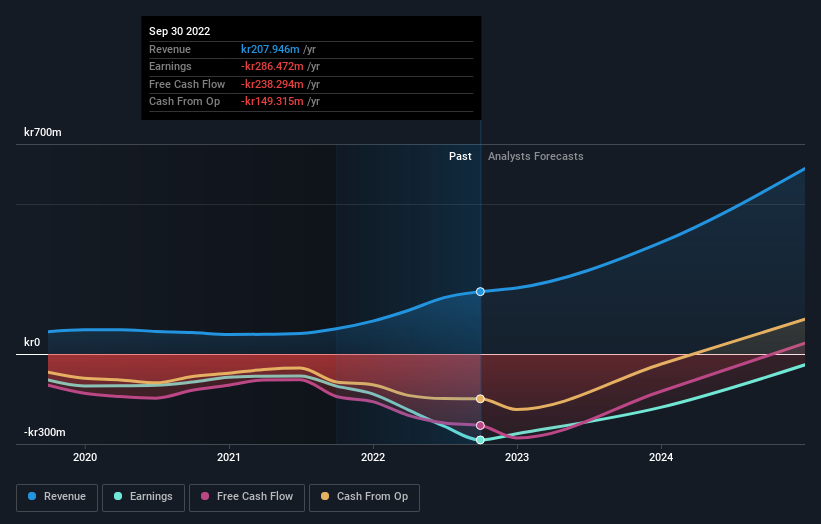Click the Analysts Forecasts label

536,156
